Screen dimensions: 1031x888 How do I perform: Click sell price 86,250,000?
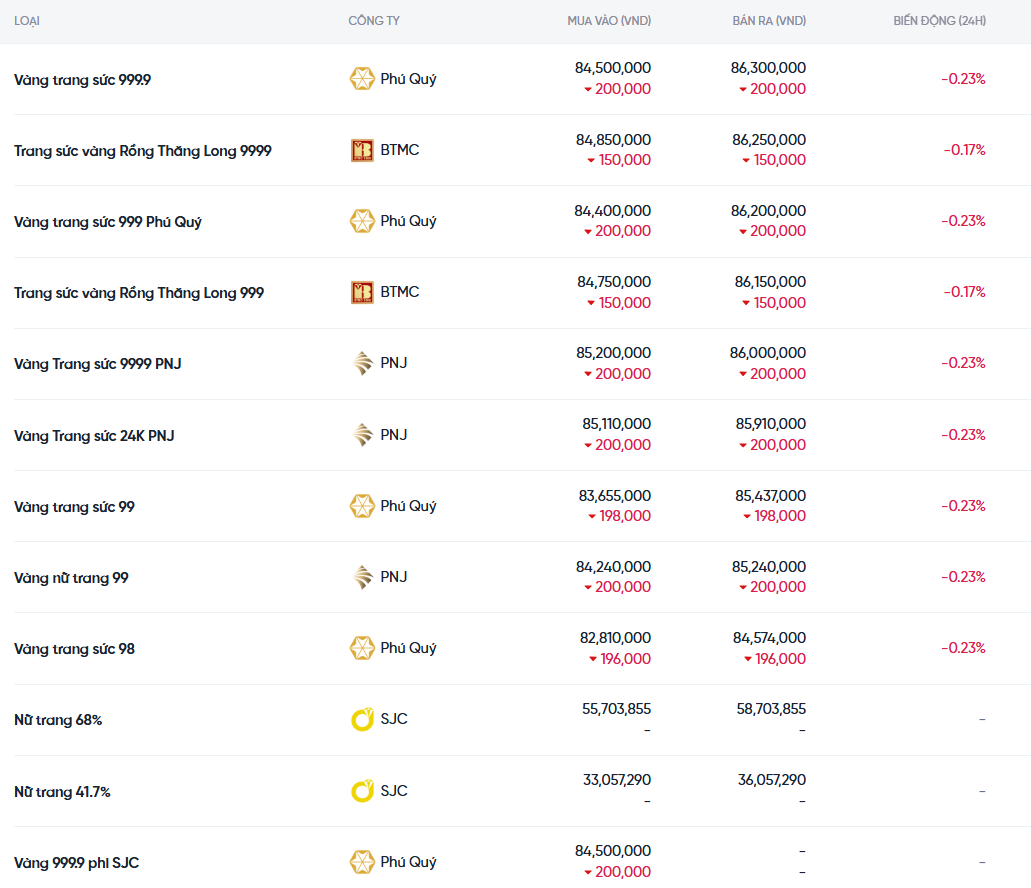(x=769, y=139)
